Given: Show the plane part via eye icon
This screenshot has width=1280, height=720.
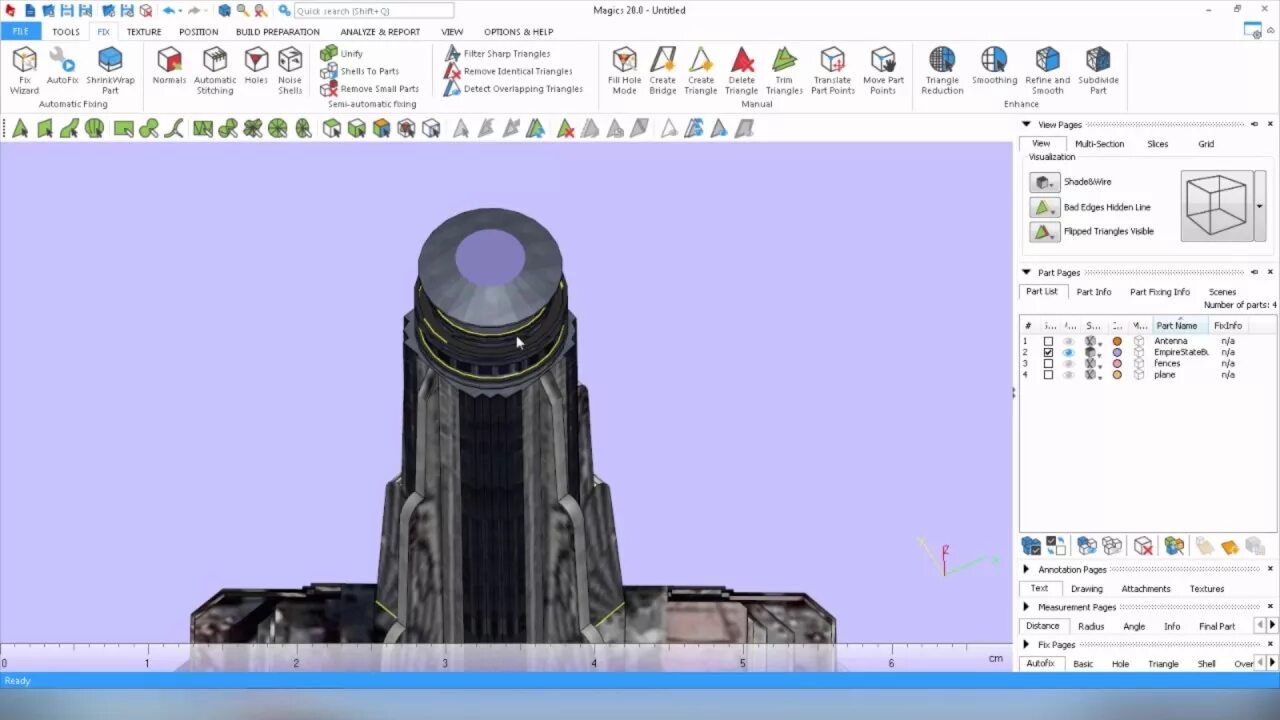Looking at the screenshot, I should pos(1068,375).
